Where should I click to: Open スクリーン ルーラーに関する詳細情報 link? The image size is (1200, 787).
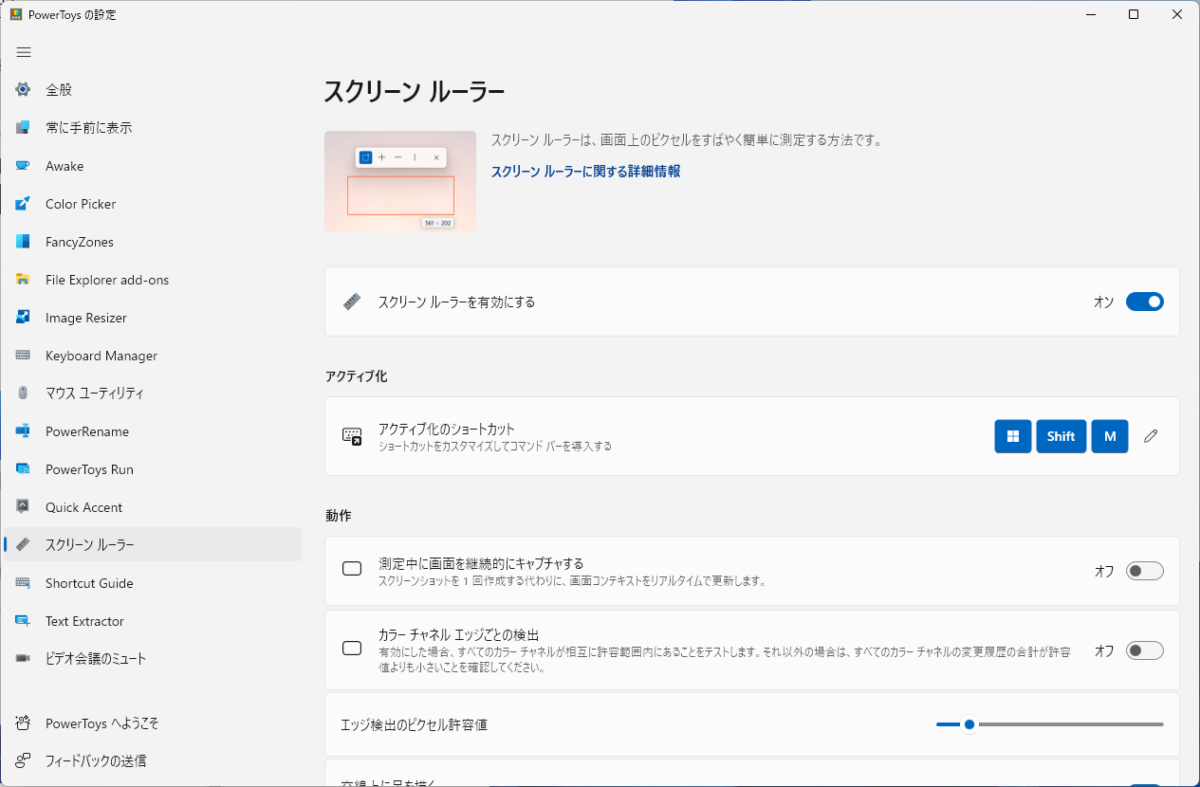[586, 172]
